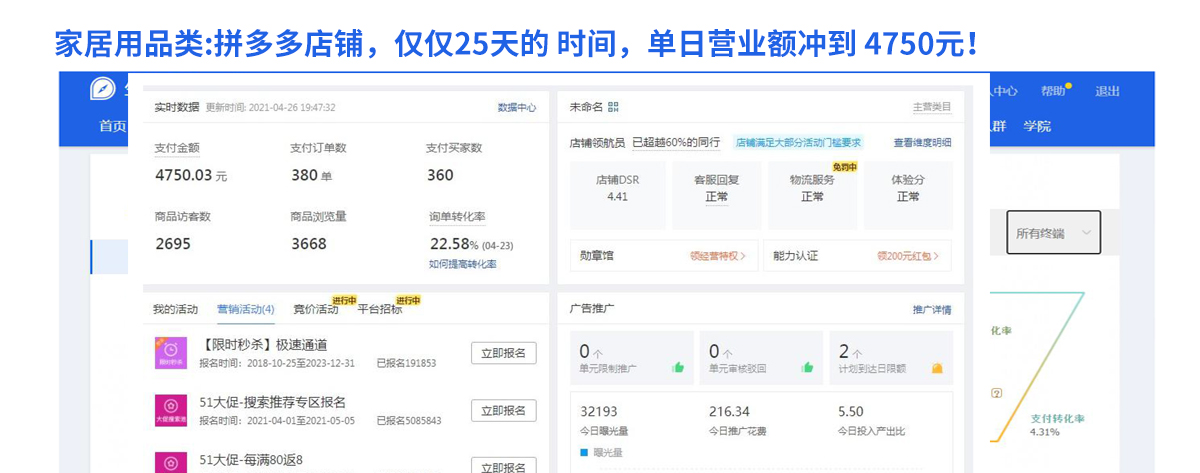Open 学院 in the top navigation
This screenshot has height=473, width=1200.
[1037, 126]
